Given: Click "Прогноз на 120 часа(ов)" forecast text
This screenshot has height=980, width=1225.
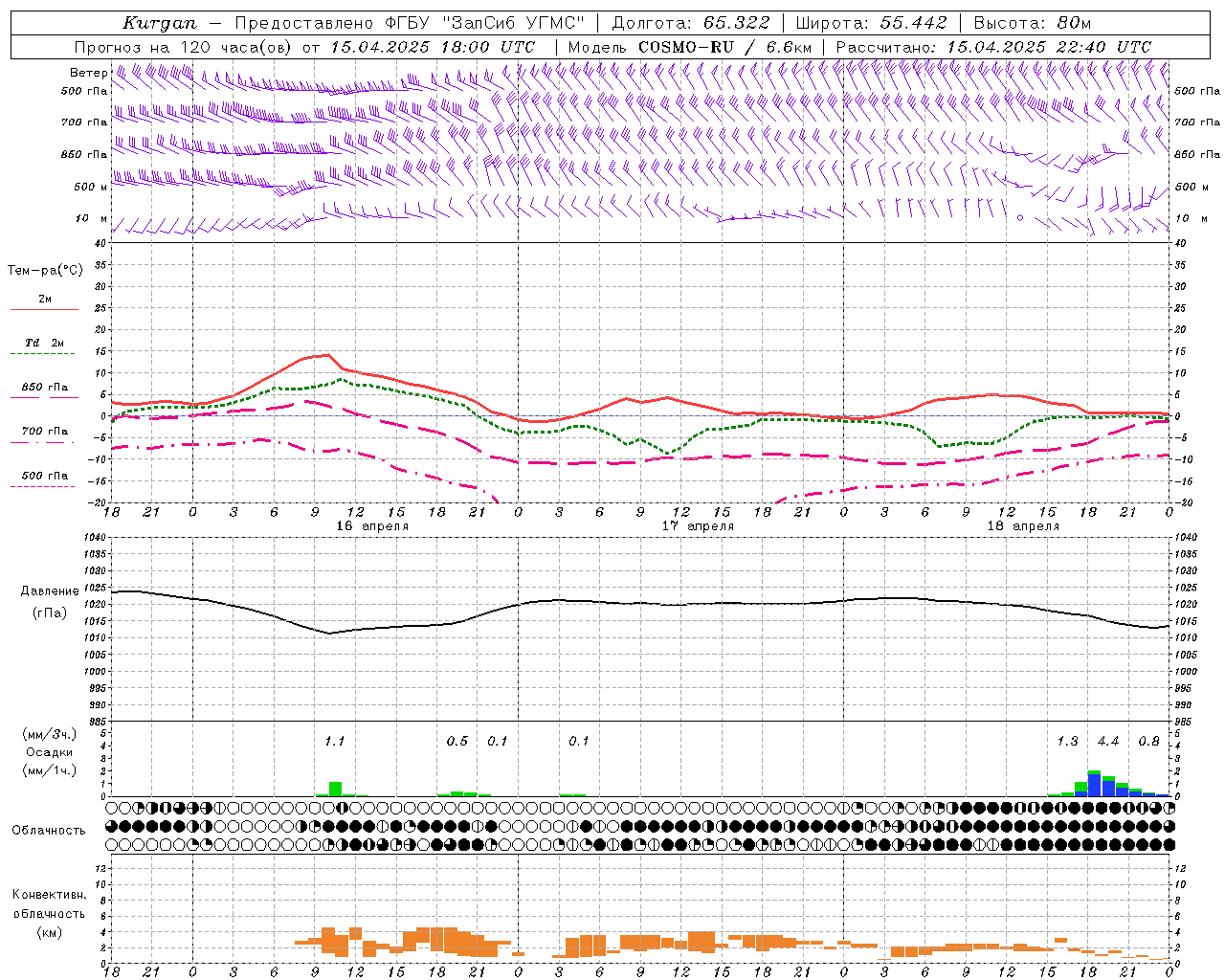Looking at the screenshot, I should point(185,47).
